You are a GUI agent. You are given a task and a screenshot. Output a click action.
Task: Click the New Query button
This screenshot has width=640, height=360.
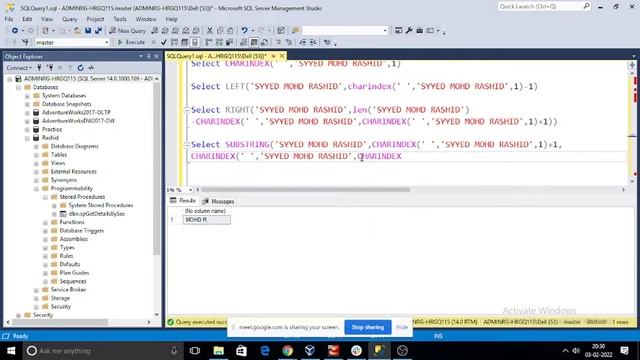[127, 31]
